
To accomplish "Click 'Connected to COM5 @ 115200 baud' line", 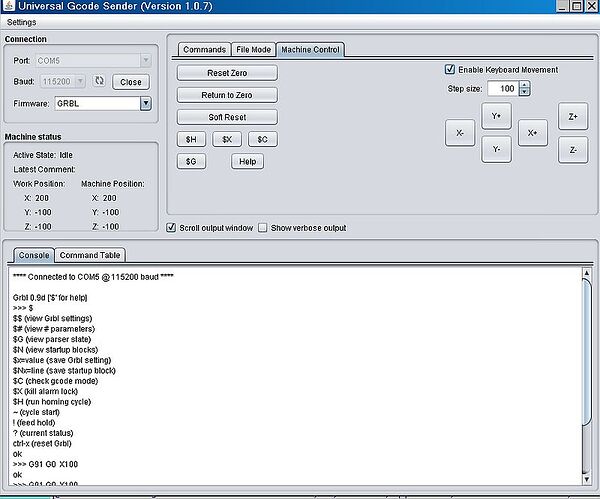I will click(x=93, y=277).
